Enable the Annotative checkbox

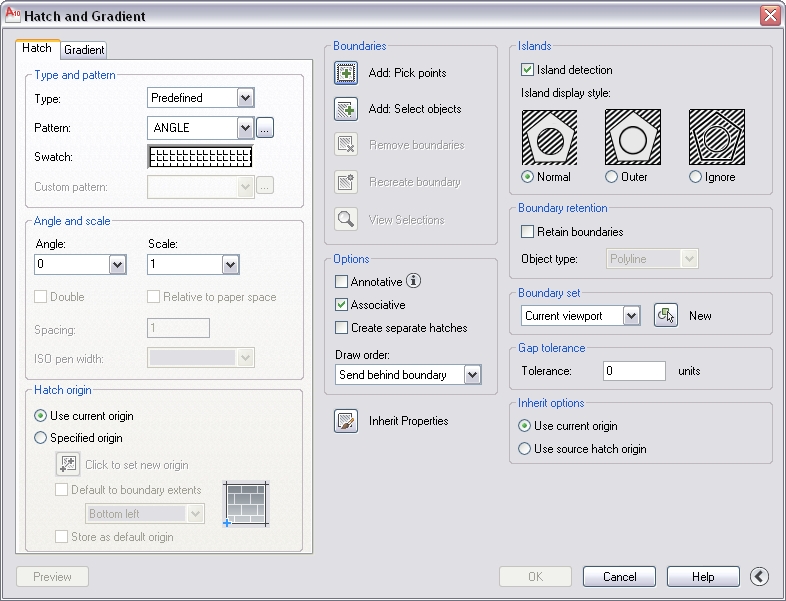tap(342, 282)
